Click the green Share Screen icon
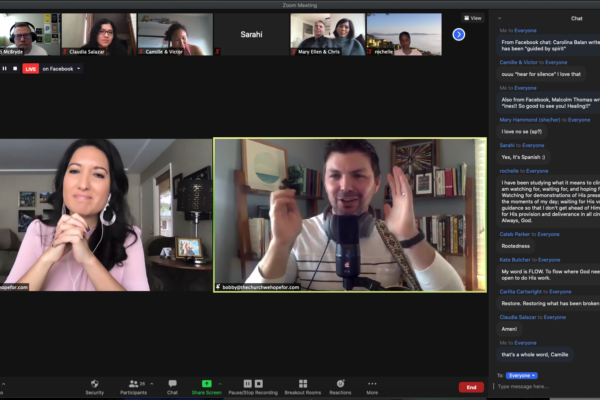Viewport: 600px width, 400px height. click(x=206, y=384)
